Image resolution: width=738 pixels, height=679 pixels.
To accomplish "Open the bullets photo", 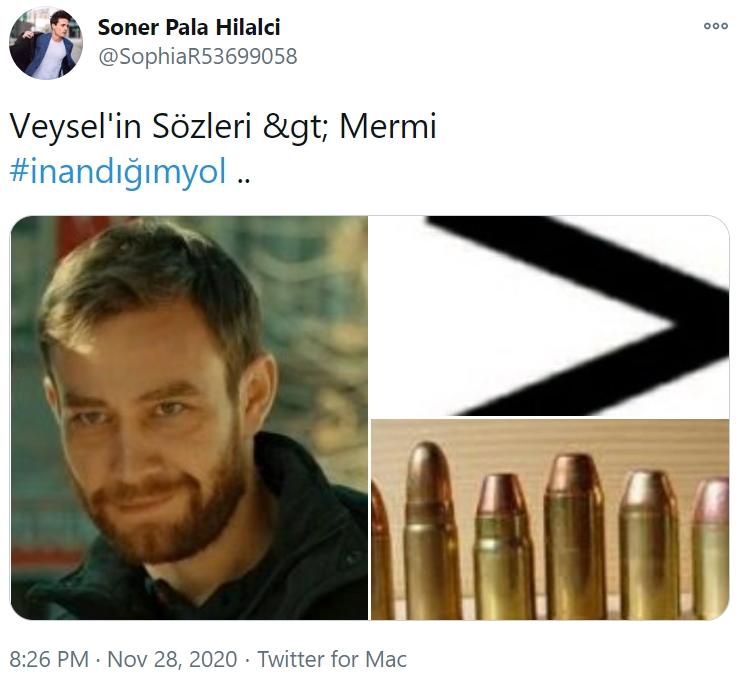I will tap(550, 519).
